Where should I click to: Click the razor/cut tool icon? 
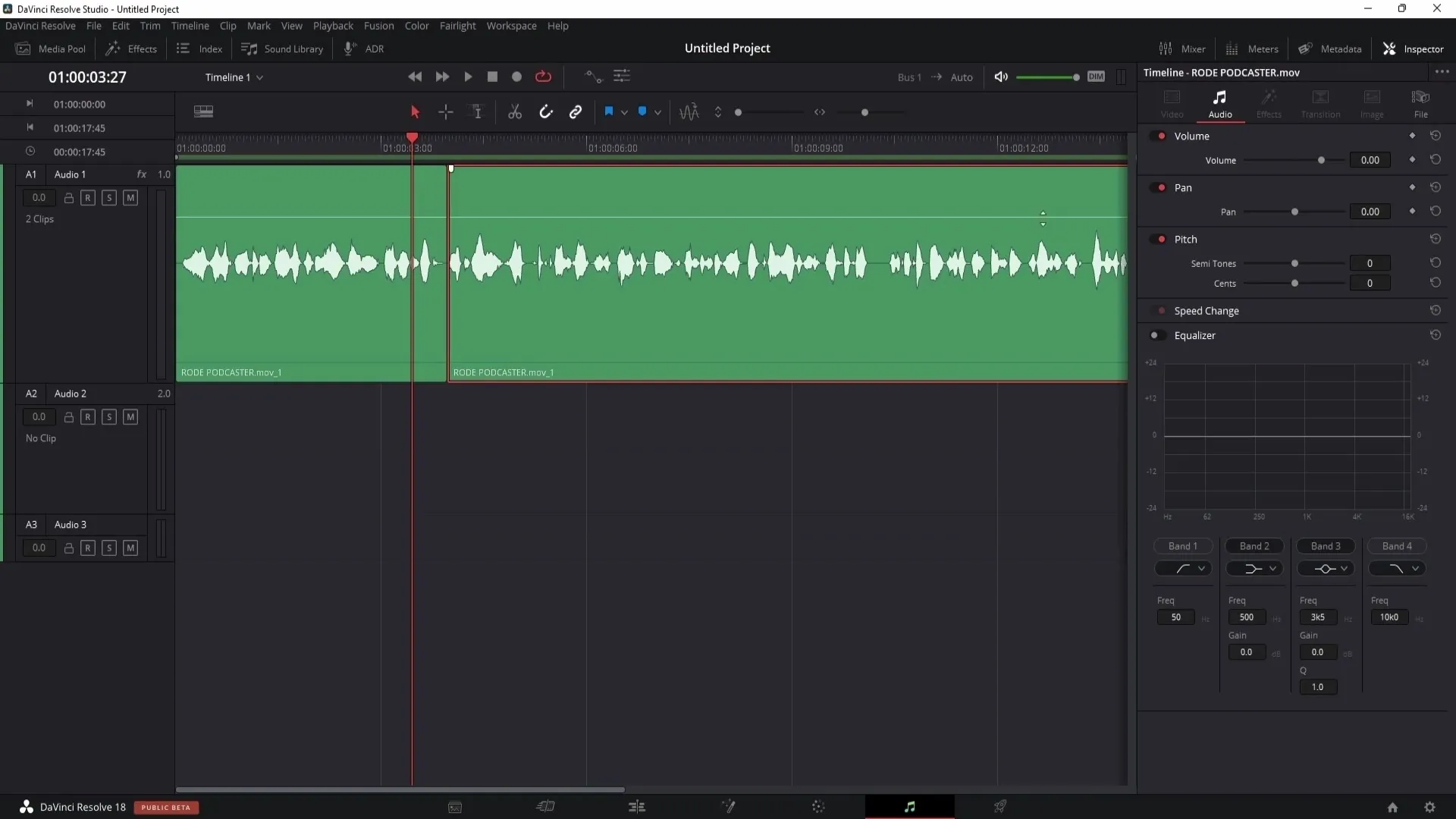pos(516,112)
